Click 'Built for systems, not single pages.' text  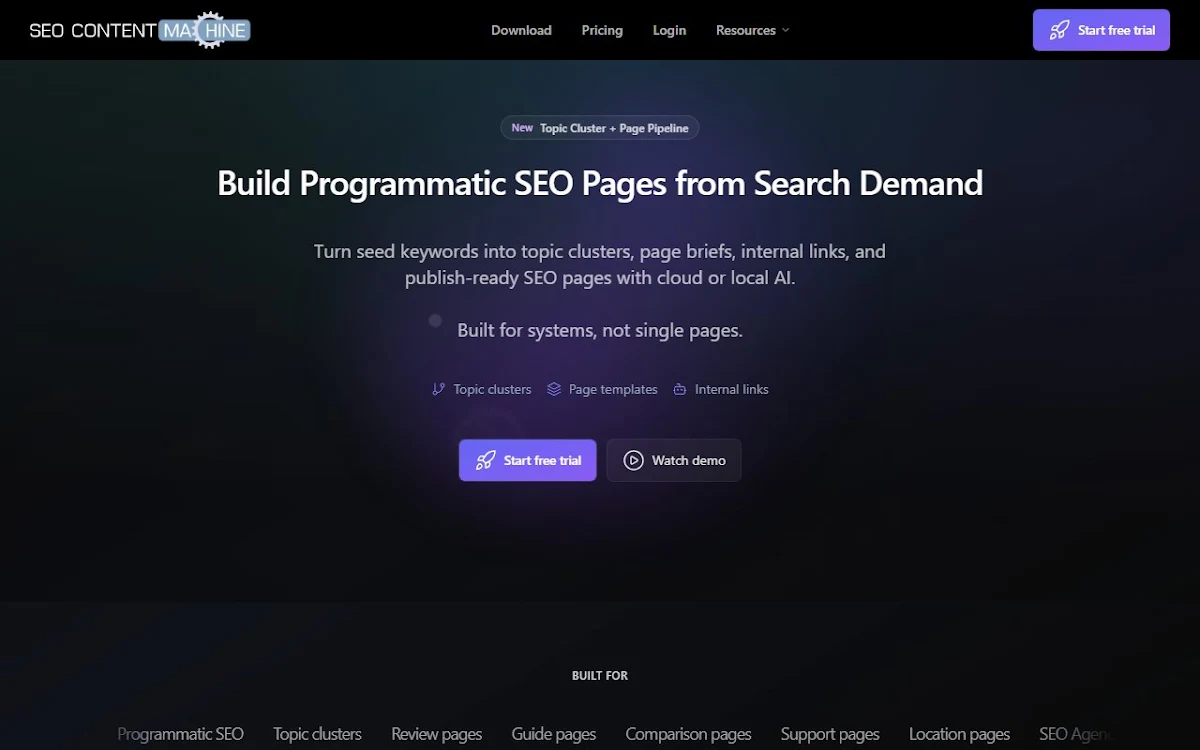coord(600,330)
